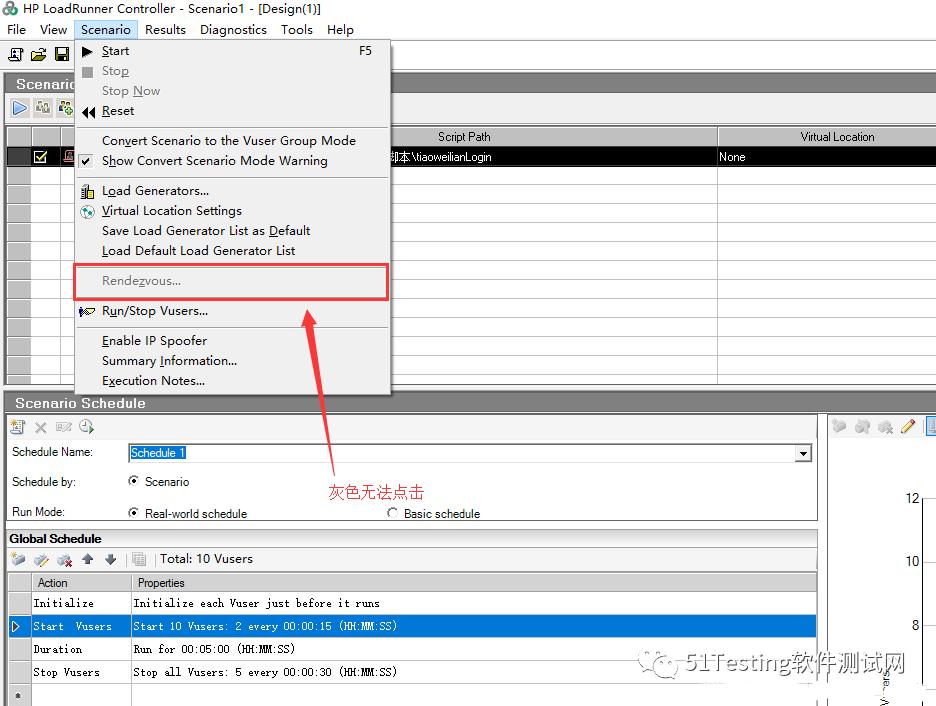Click the pencil edit icon above the graph
Viewport: 936px width, 706px height.
(x=908, y=426)
